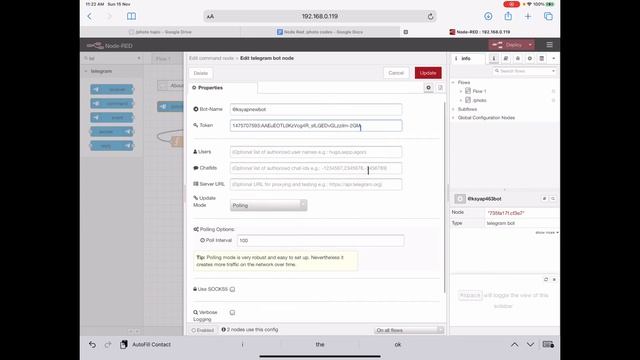This screenshot has height=360, width=640.
Task: Open Safari bookmarks book icon
Action: (x=131, y=16)
